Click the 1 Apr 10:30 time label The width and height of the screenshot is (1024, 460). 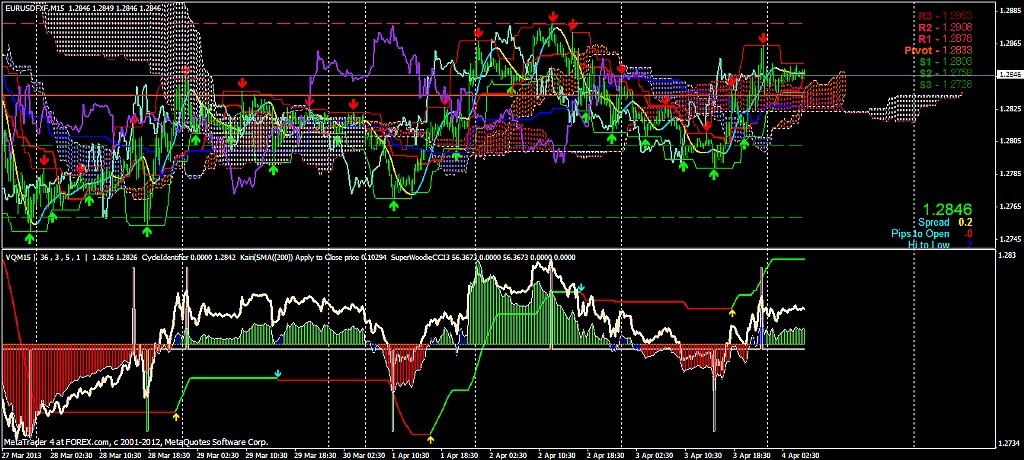(409, 455)
